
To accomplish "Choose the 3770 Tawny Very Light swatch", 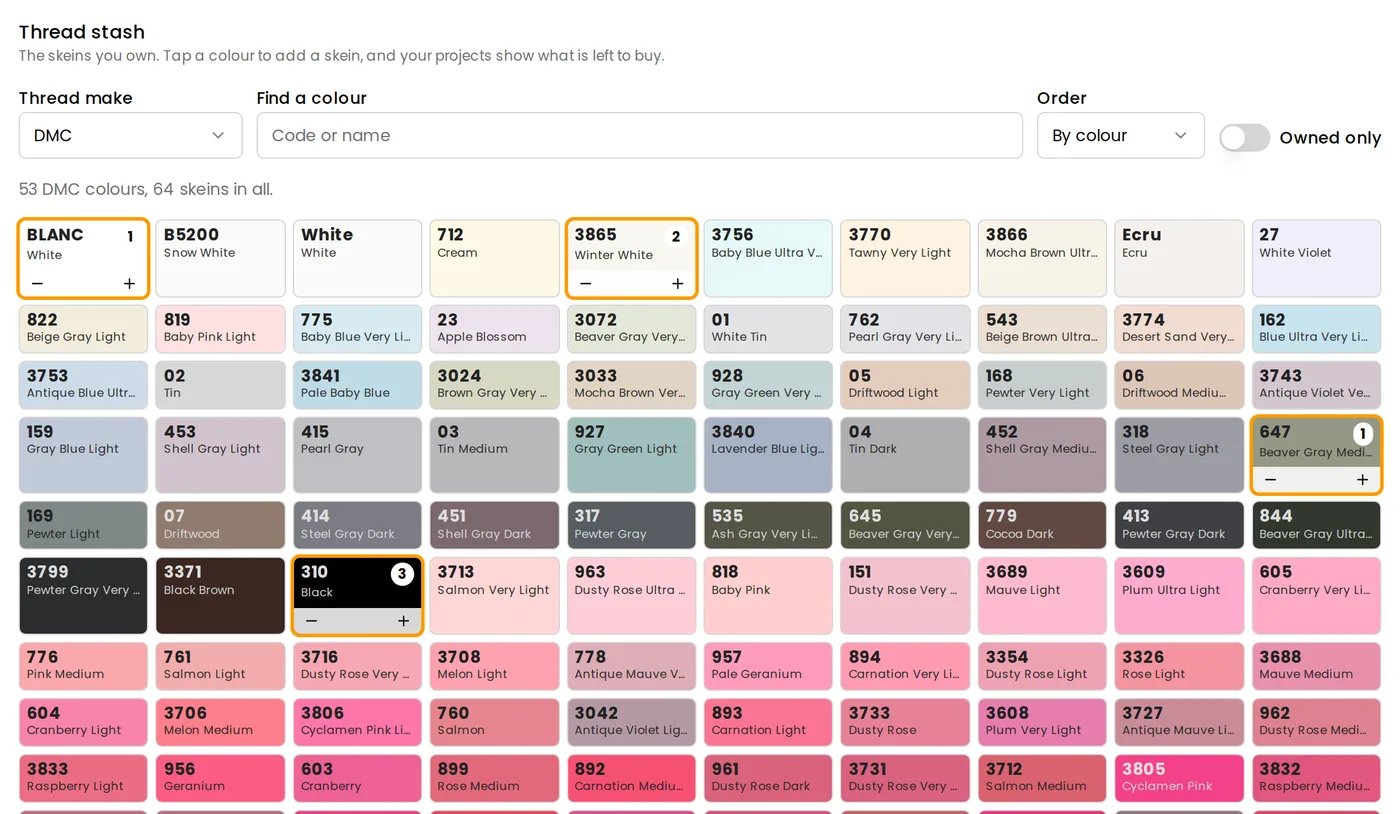I will click(x=905, y=259).
